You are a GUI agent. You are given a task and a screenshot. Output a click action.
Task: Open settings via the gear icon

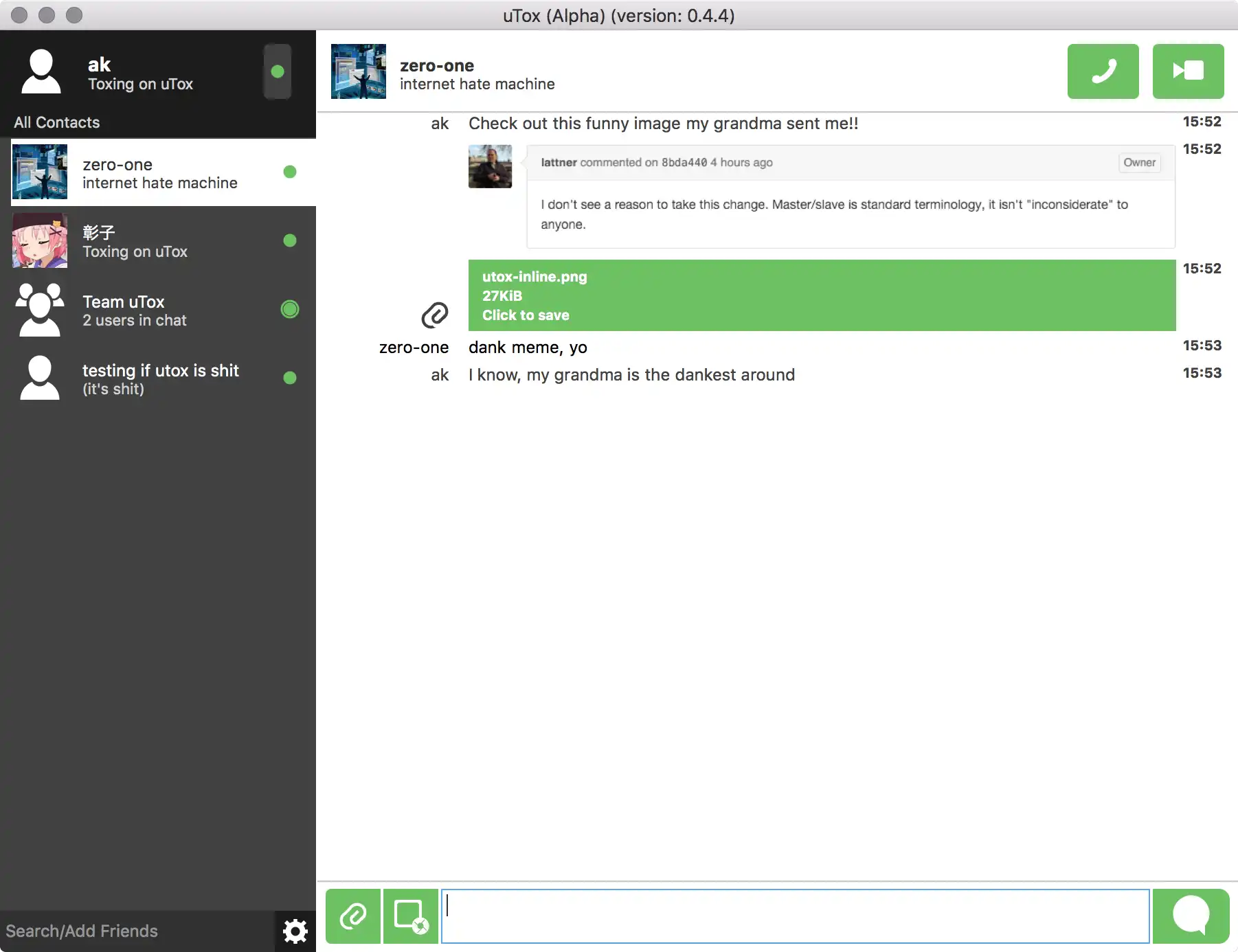click(295, 931)
